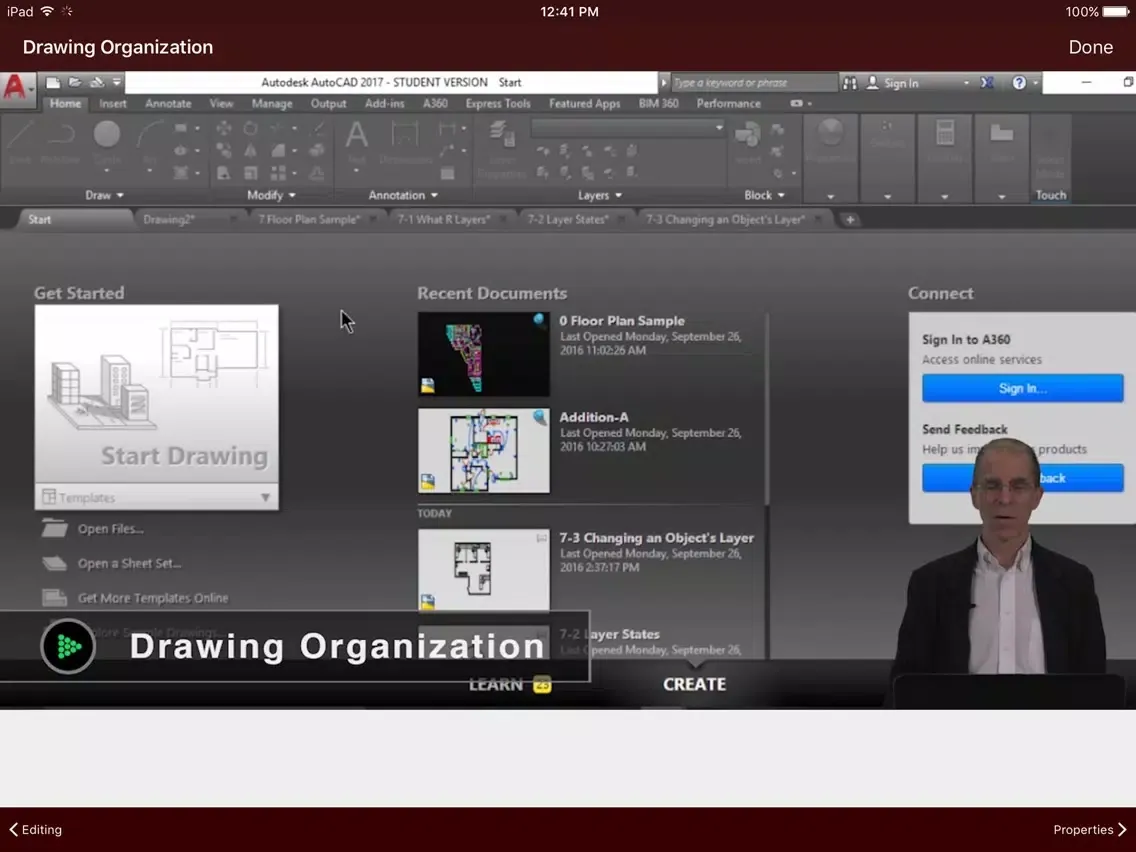Open the Performance ribbon tab
This screenshot has width=1136, height=852.
[729, 104]
